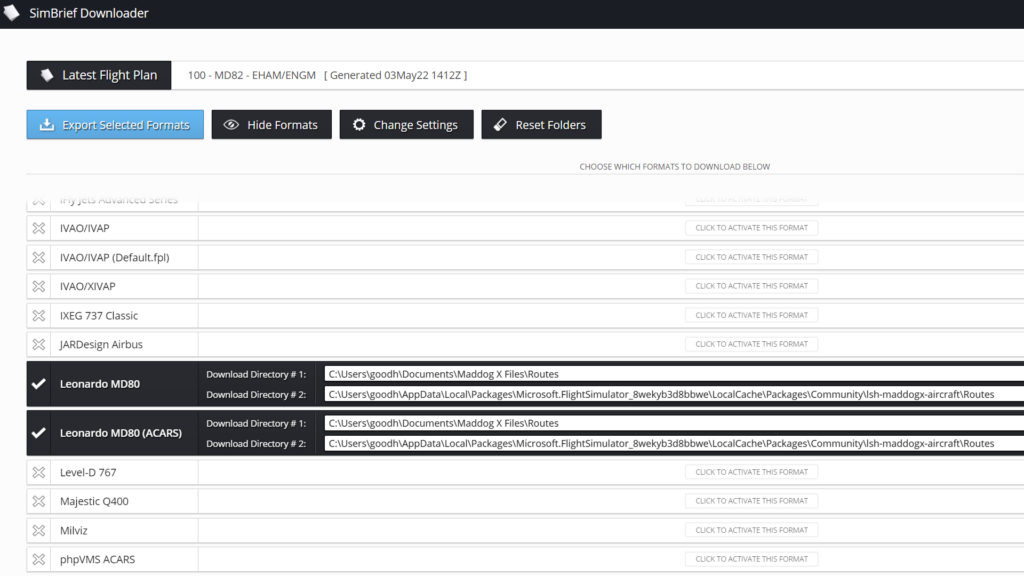The width and height of the screenshot is (1024, 576).
Task: Uncheck the Leonardo MD80 (ACARS) format checkmark
Action: tap(39, 433)
